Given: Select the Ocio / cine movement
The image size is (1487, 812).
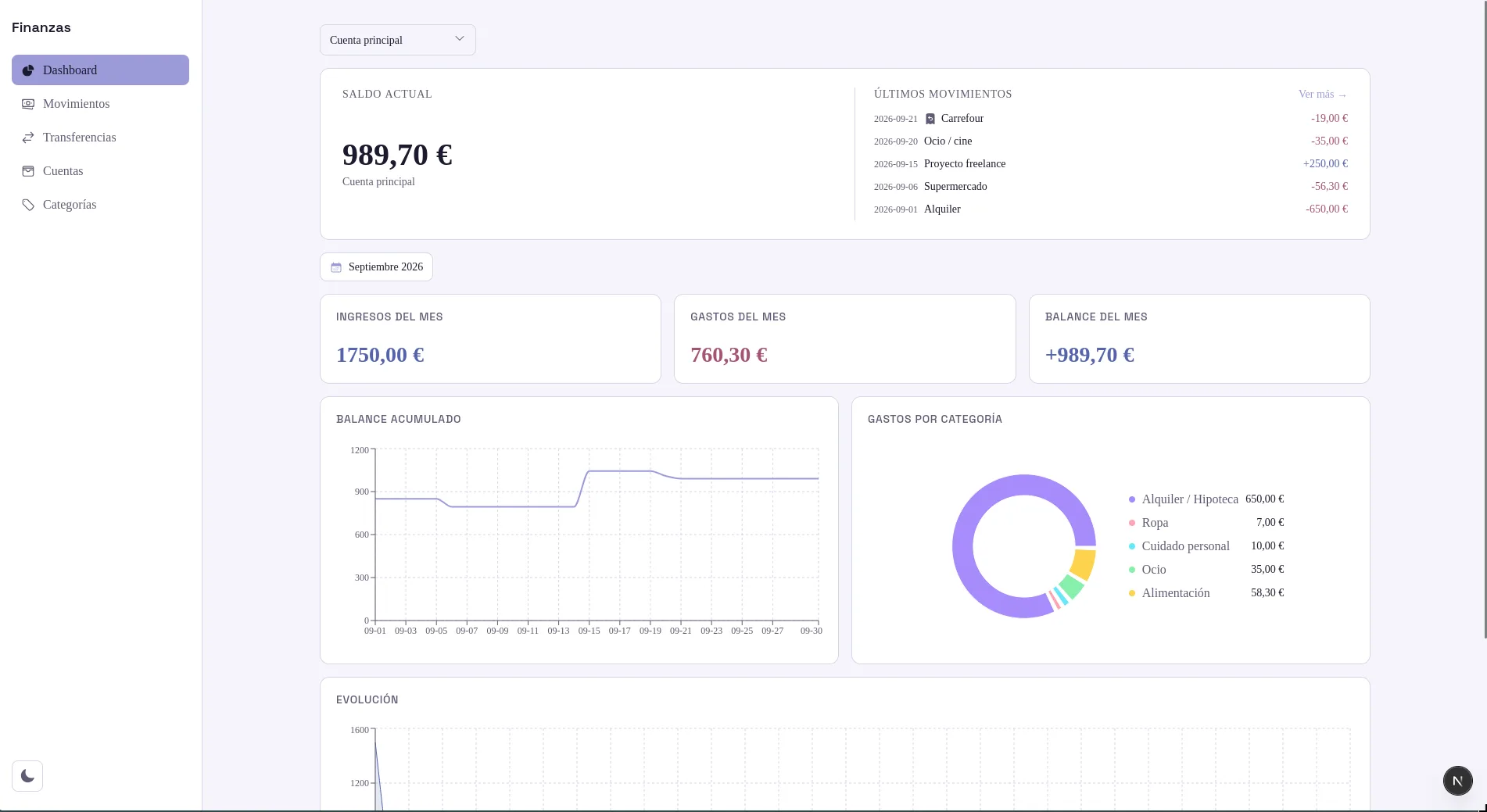Looking at the screenshot, I should tap(1111, 141).
